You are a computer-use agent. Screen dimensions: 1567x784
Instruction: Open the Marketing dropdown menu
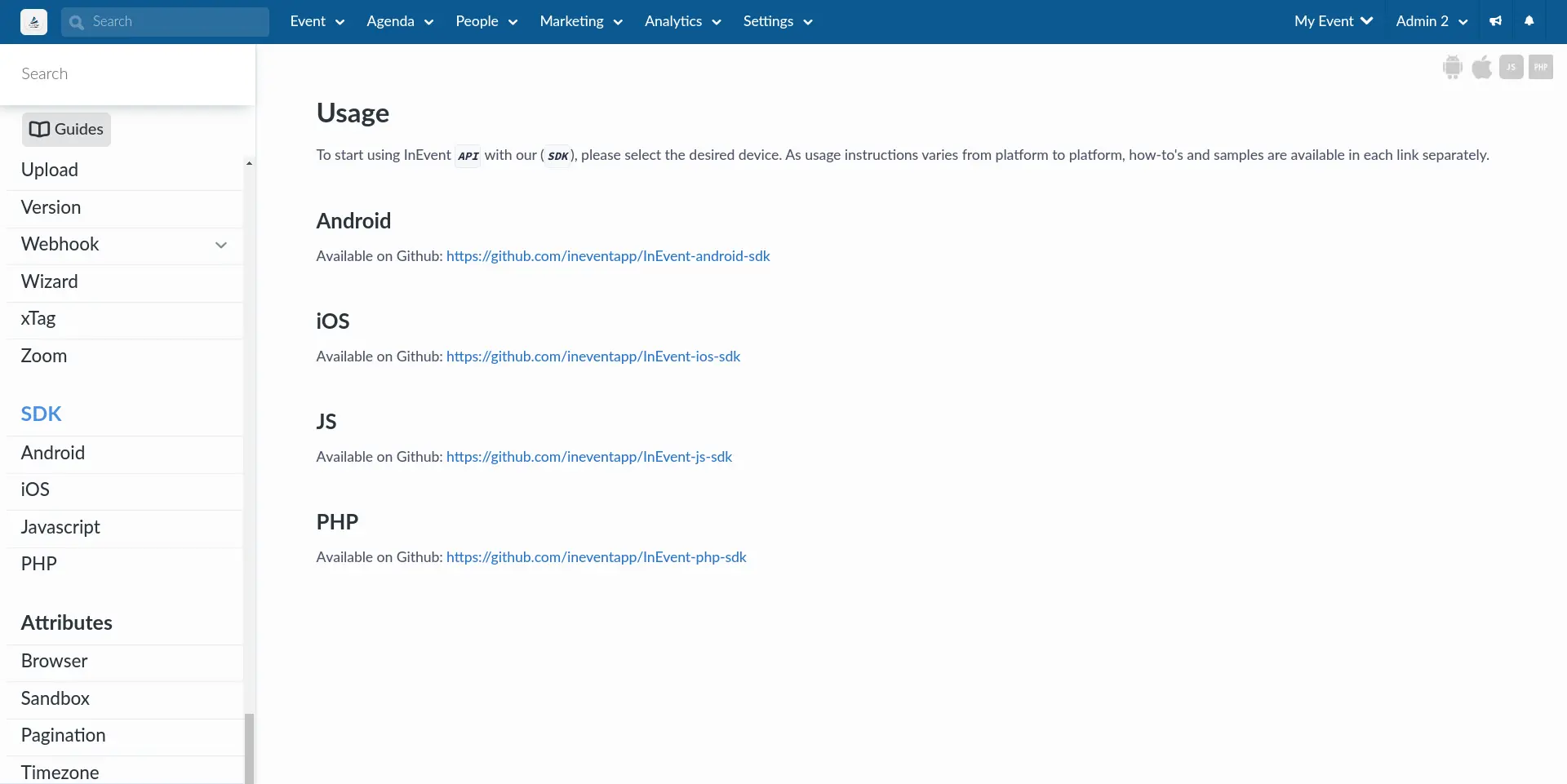581,21
